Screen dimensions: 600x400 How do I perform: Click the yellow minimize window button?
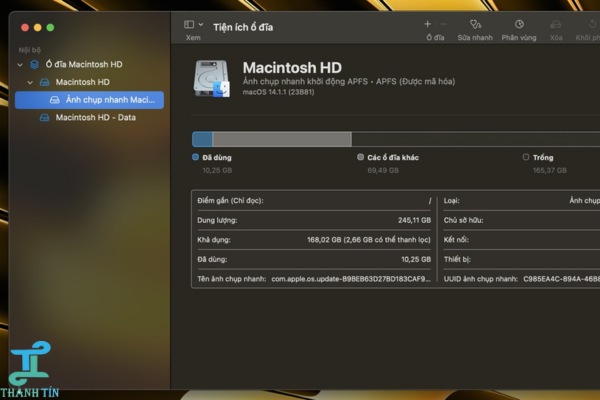pos(38,28)
